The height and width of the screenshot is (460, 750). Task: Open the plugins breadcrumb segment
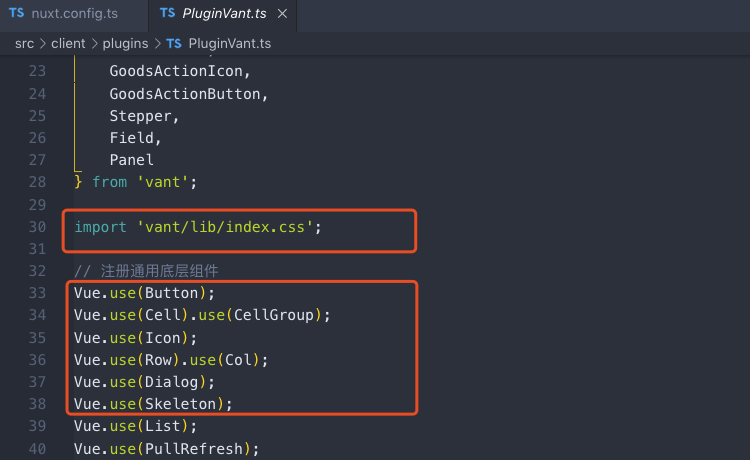[125, 44]
